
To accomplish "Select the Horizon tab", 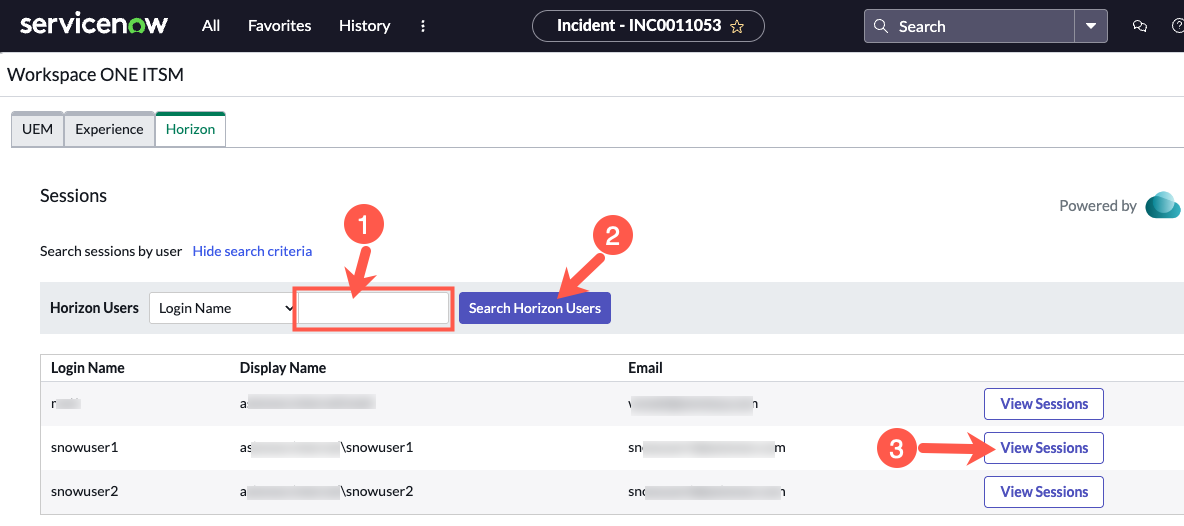I will tap(190, 130).
